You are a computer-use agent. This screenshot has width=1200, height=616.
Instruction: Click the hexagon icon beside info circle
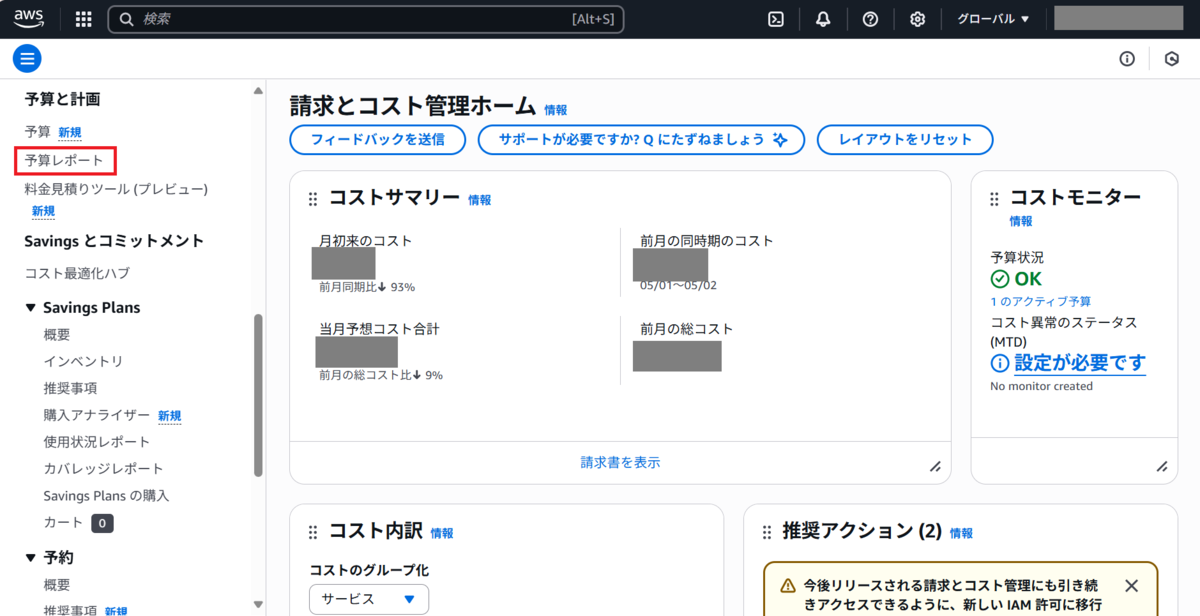pos(1172,59)
